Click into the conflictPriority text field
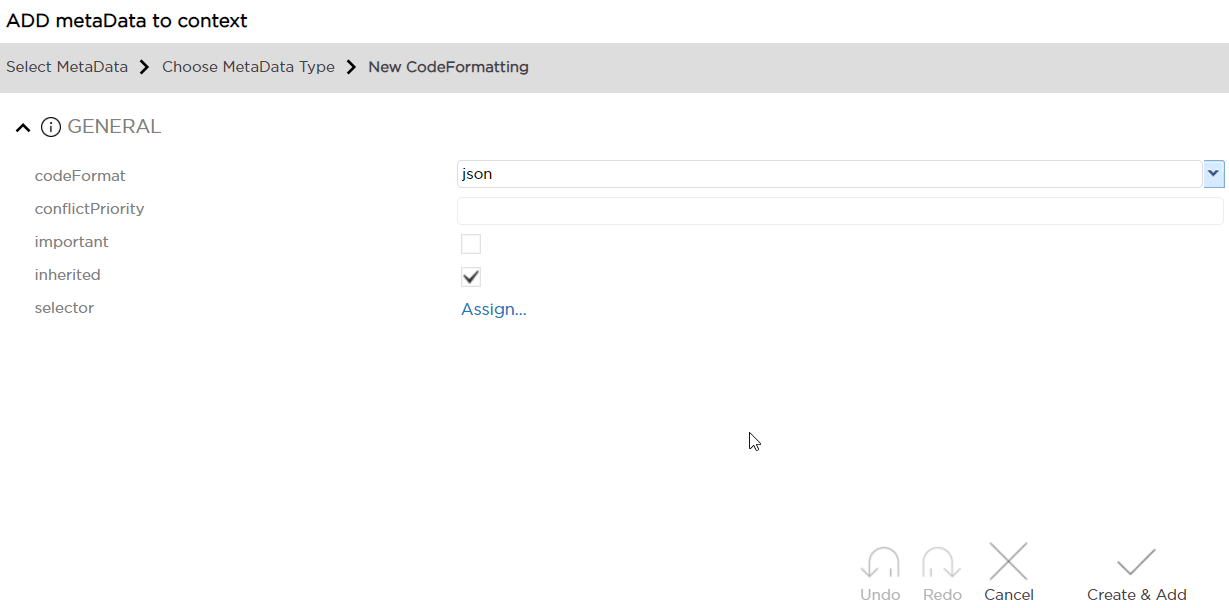The image size is (1229, 608). coord(839,211)
